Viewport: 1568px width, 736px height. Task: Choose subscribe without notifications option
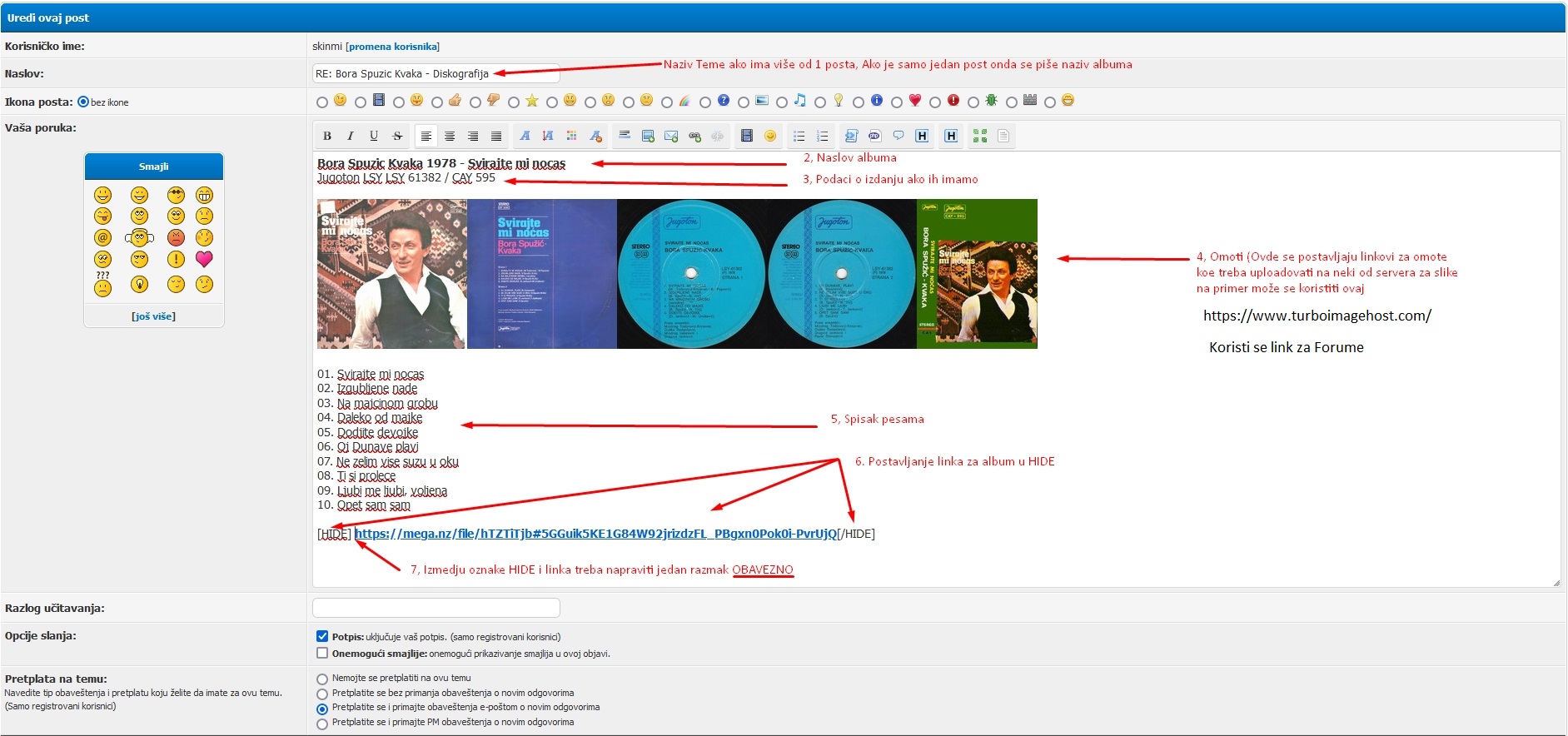322,694
